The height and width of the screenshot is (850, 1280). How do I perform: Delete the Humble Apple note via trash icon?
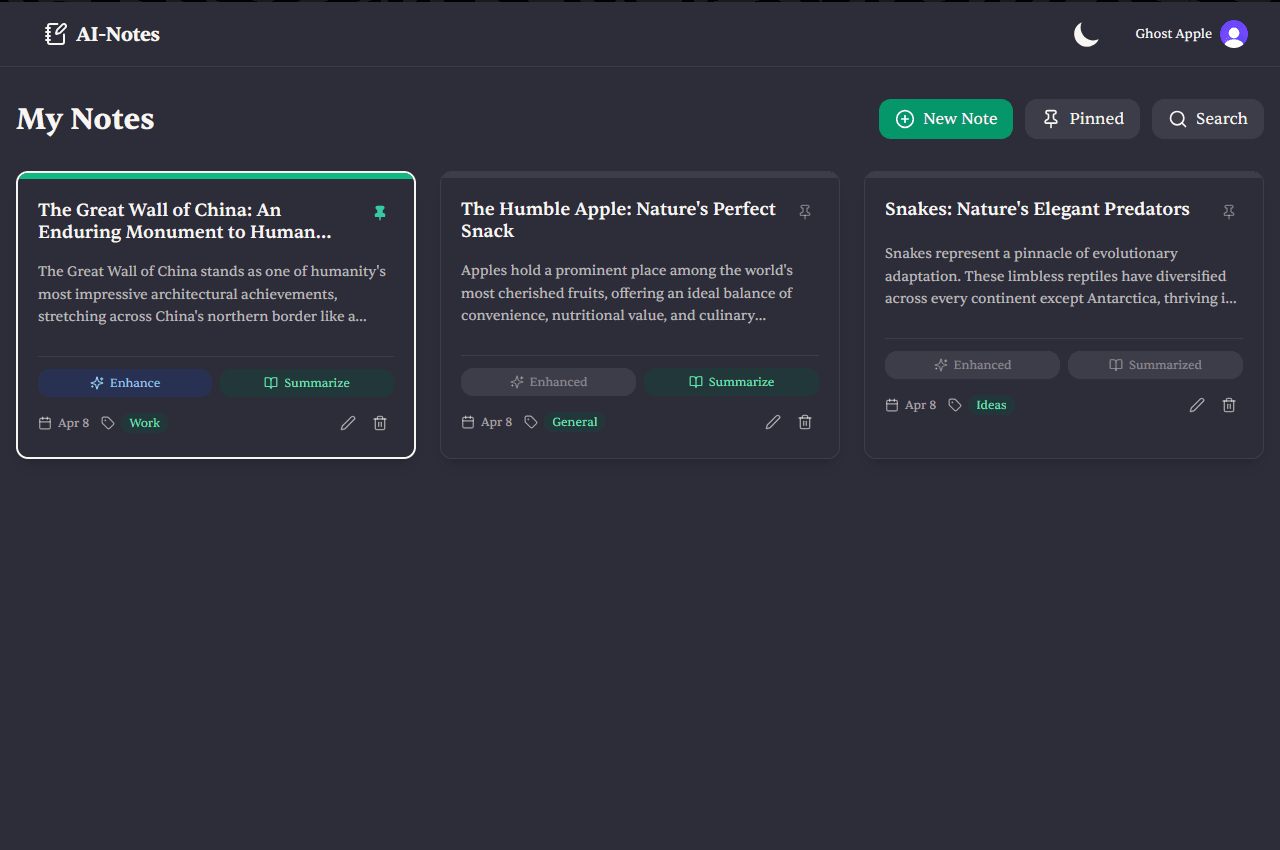(805, 422)
